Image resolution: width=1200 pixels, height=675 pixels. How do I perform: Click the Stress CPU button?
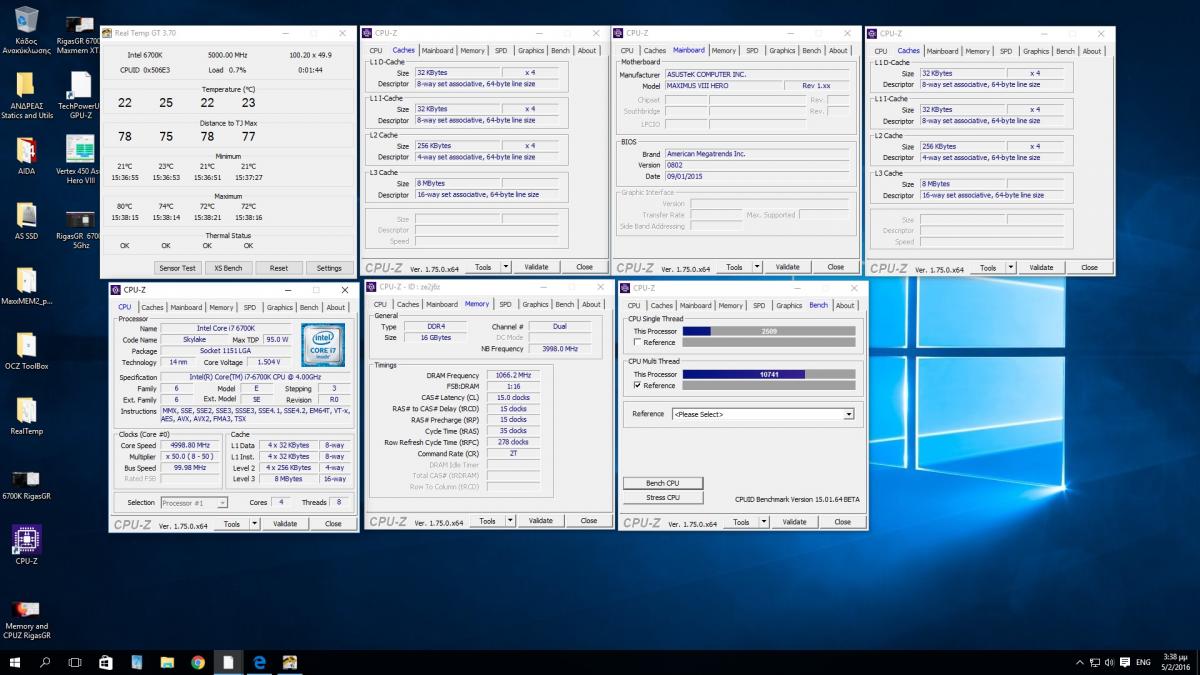coord(663,497)
